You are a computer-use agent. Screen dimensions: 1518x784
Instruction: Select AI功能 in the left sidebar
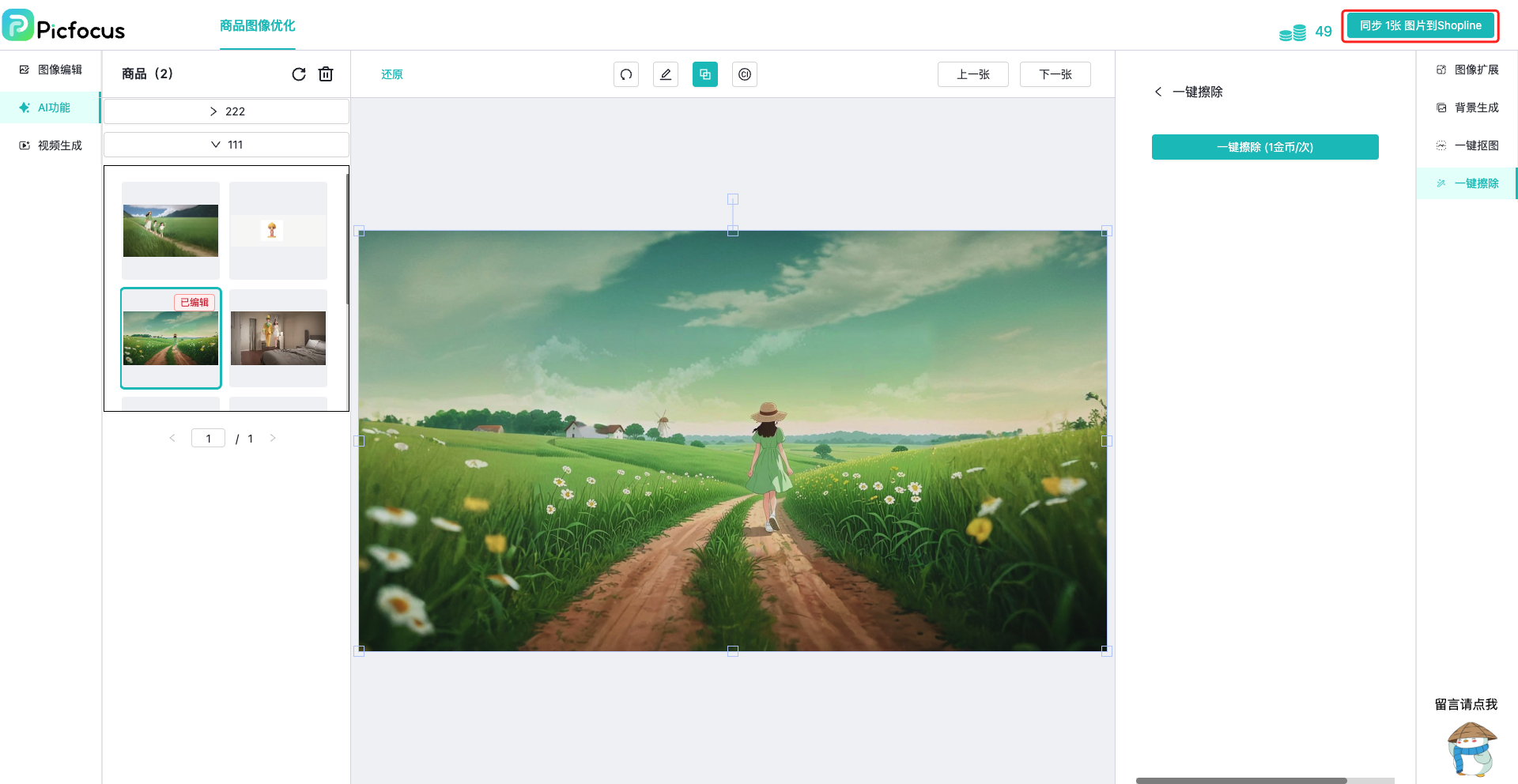click(x=51, y=107)
